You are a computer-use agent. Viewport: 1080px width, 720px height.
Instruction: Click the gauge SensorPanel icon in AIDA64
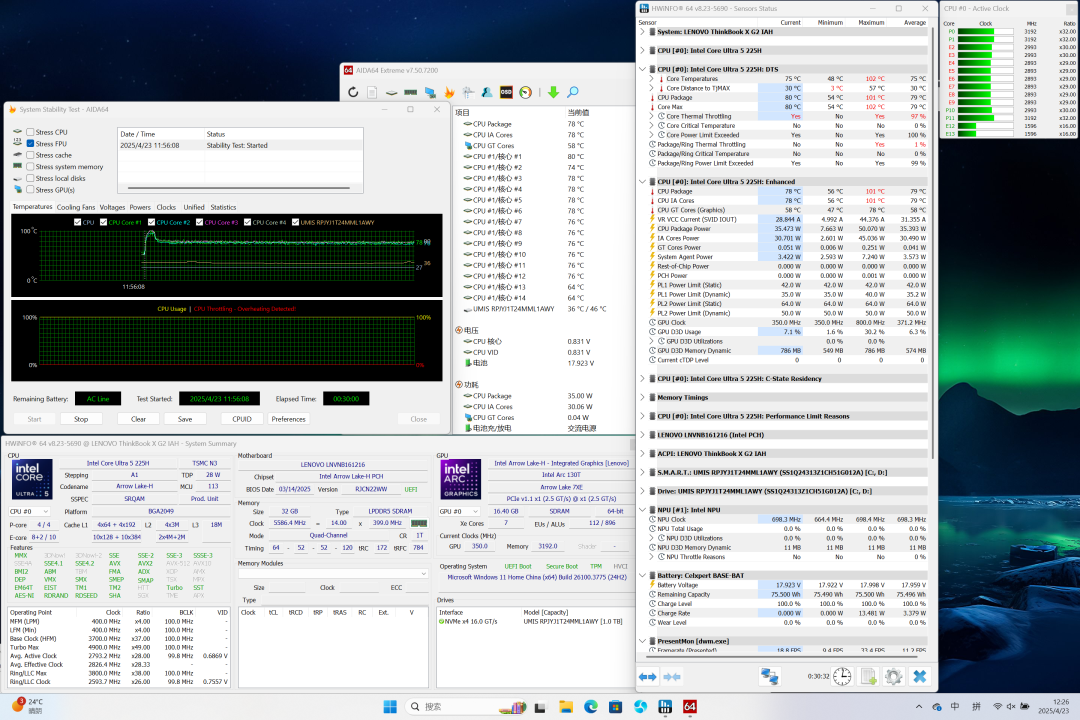pyautogui.click(x=526, y=92)
